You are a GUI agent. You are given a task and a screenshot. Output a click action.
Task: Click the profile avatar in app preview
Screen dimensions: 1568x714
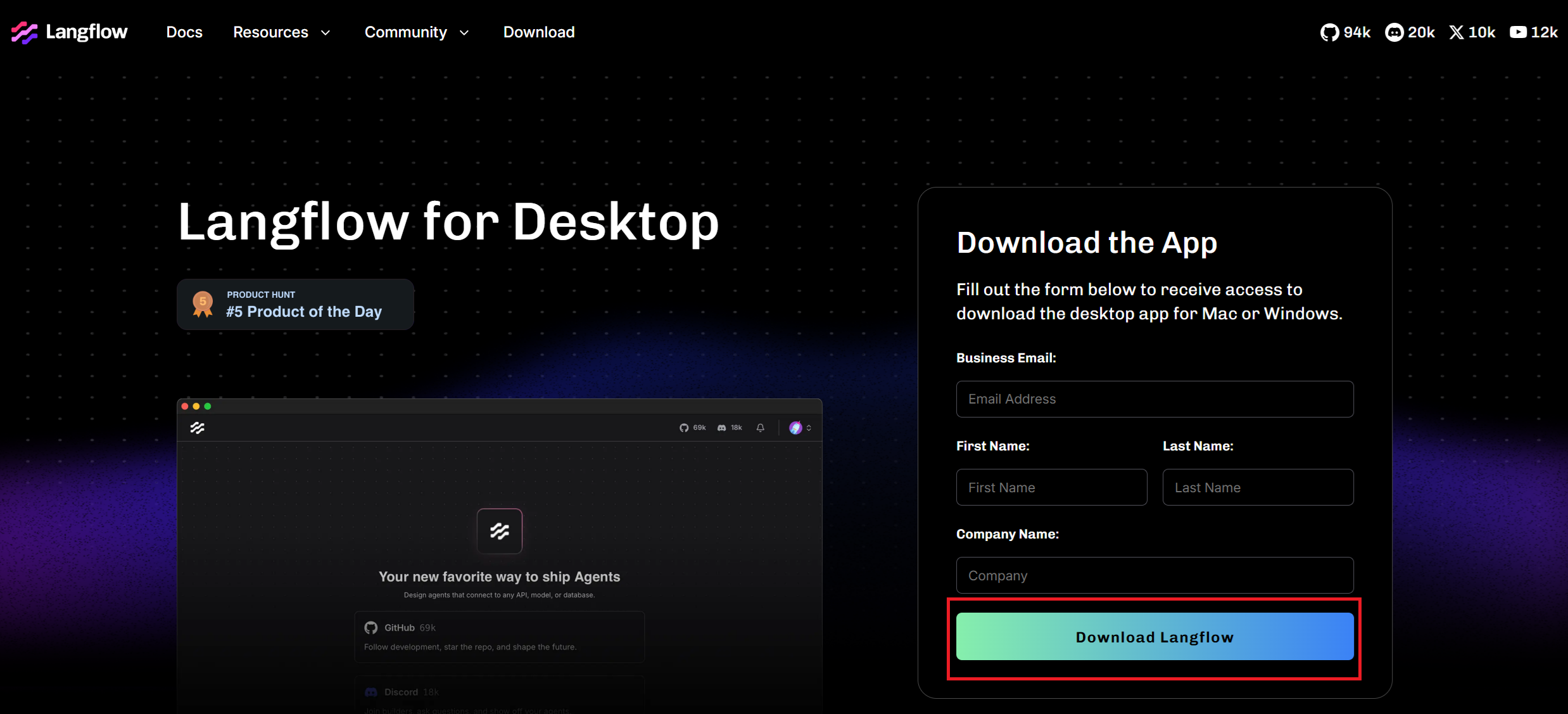(x=795, y=428)
